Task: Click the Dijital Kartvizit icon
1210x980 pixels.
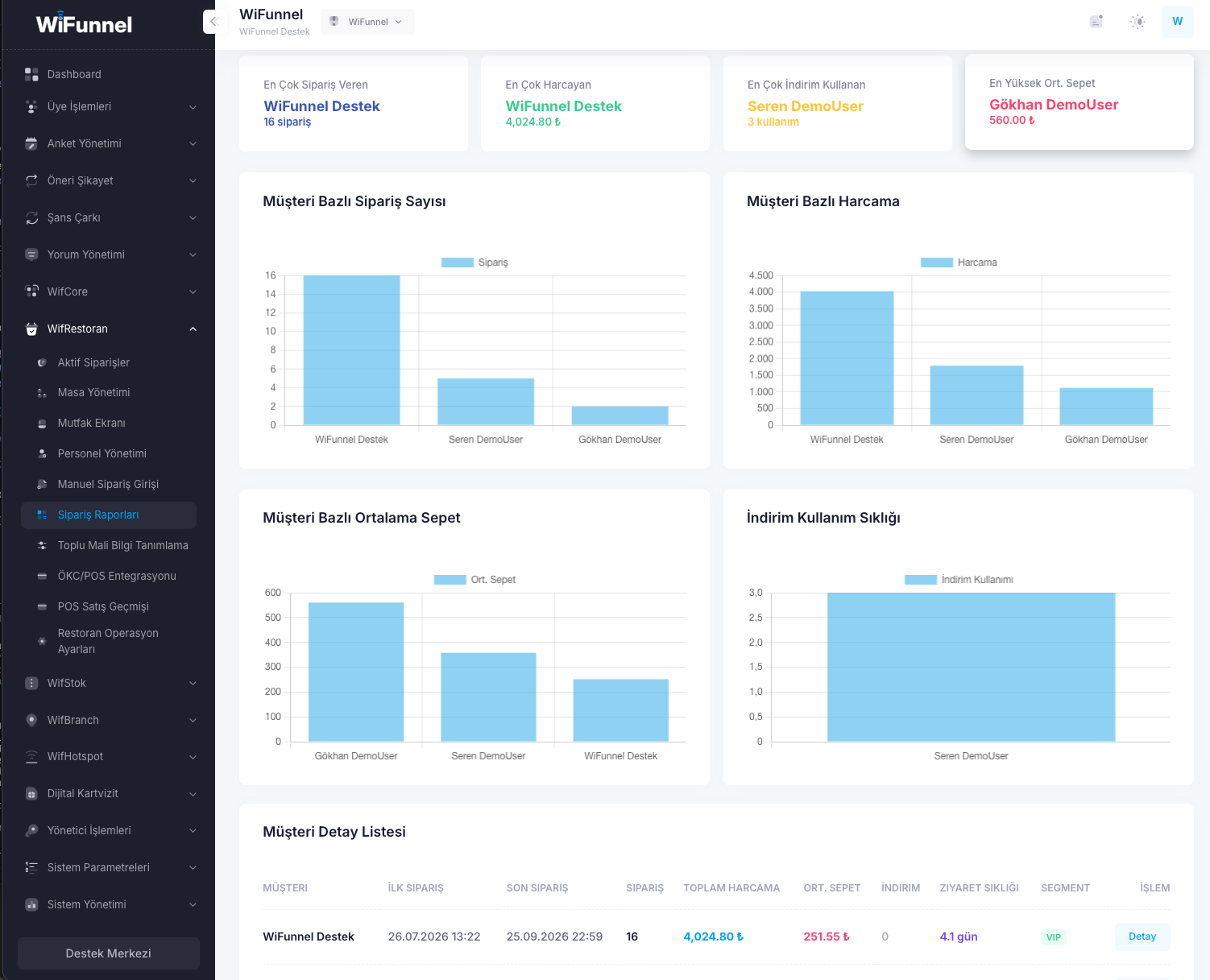Action: click(x=31, y=794)
